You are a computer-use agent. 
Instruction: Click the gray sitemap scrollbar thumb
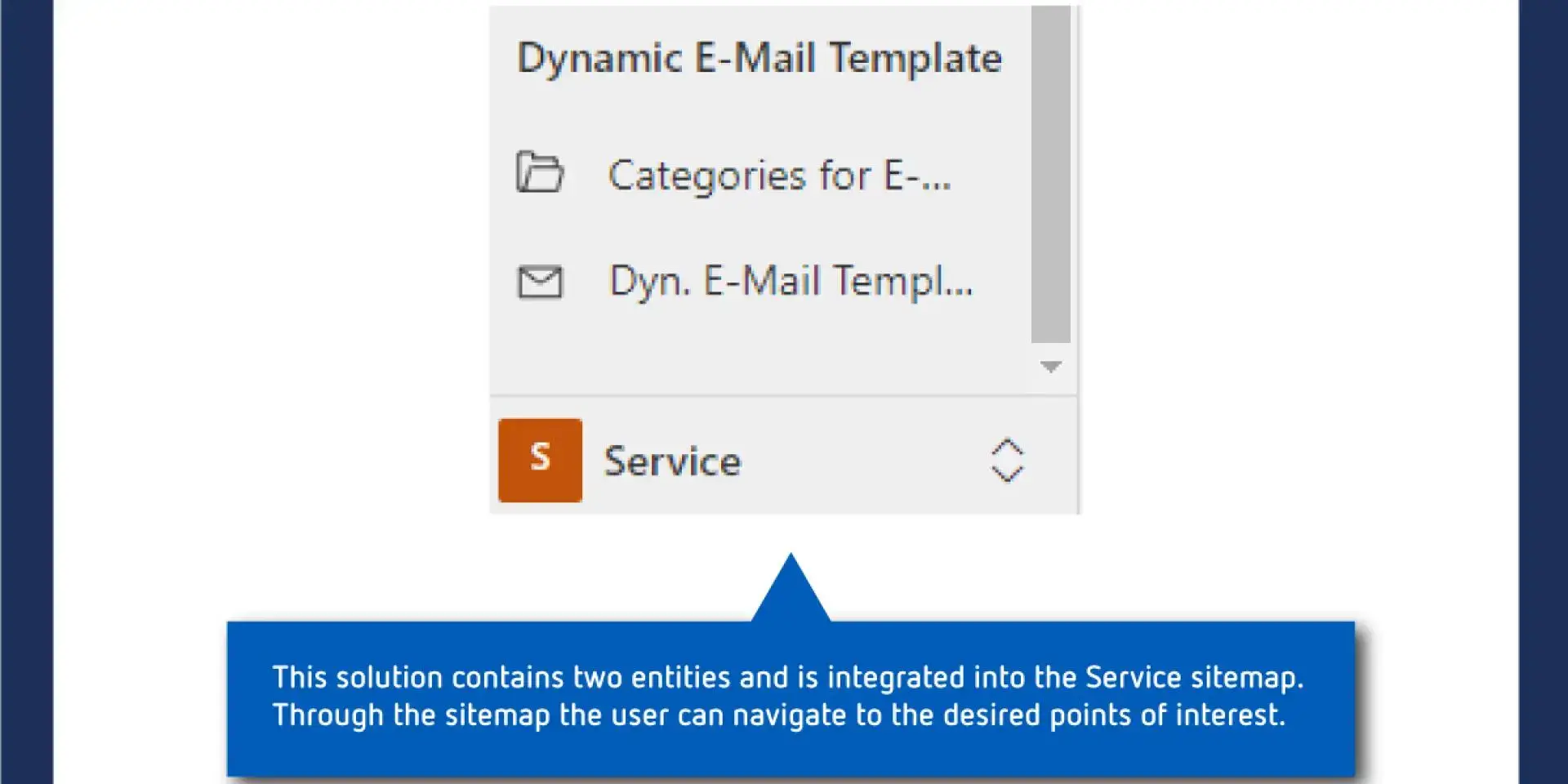1050,175
